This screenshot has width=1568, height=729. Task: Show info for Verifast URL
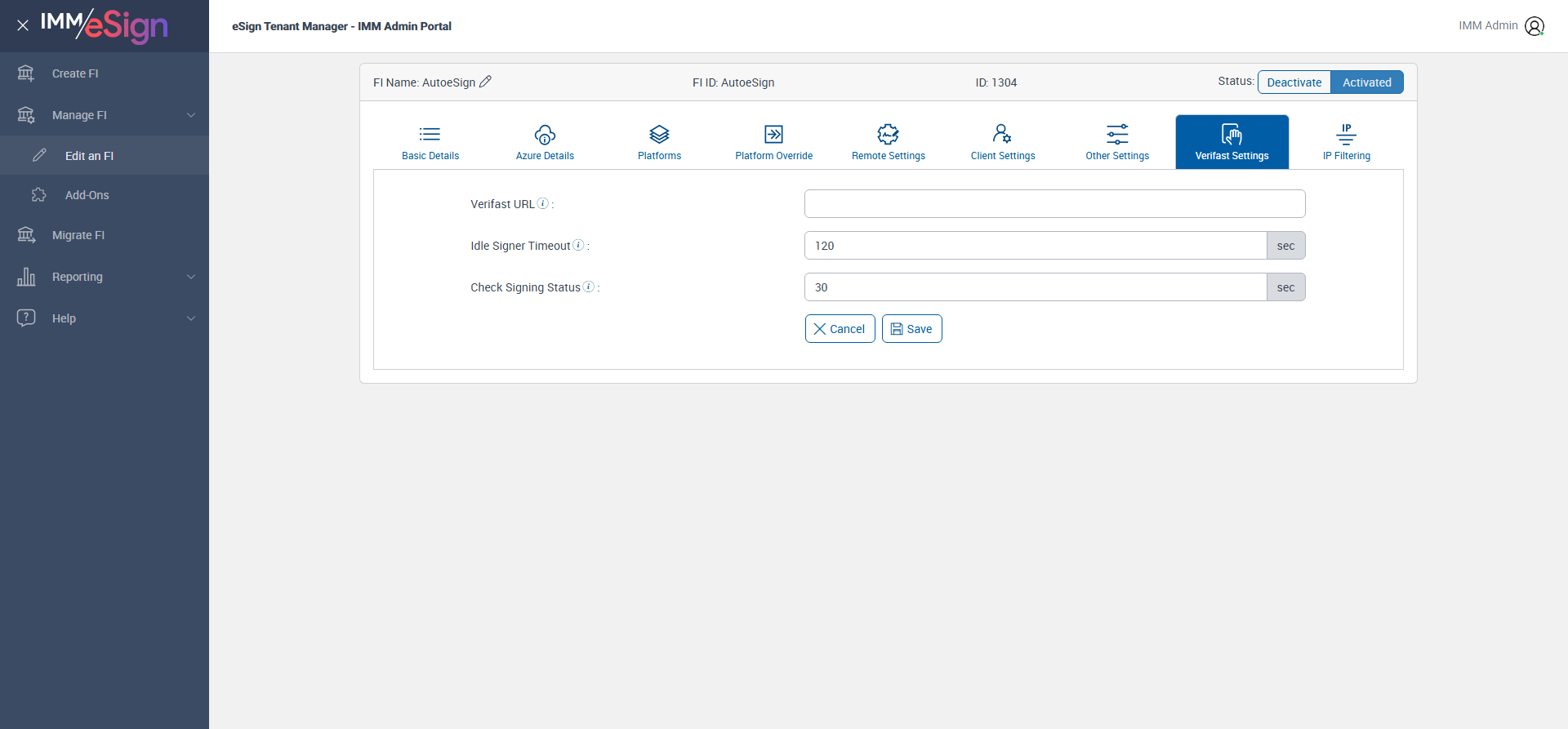click(x=543, y=203)
